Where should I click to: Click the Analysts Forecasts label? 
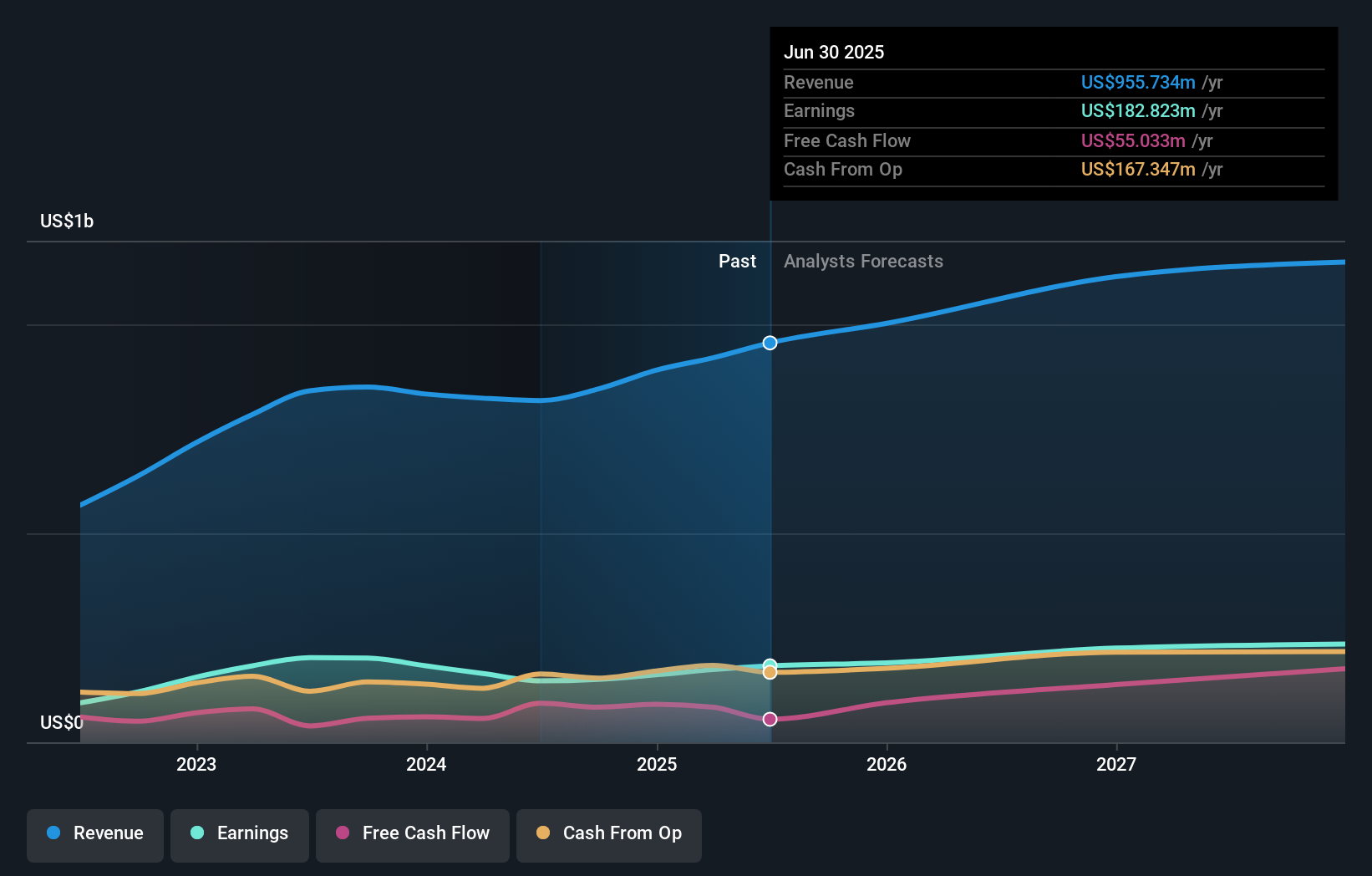click(x=864, y=261)
